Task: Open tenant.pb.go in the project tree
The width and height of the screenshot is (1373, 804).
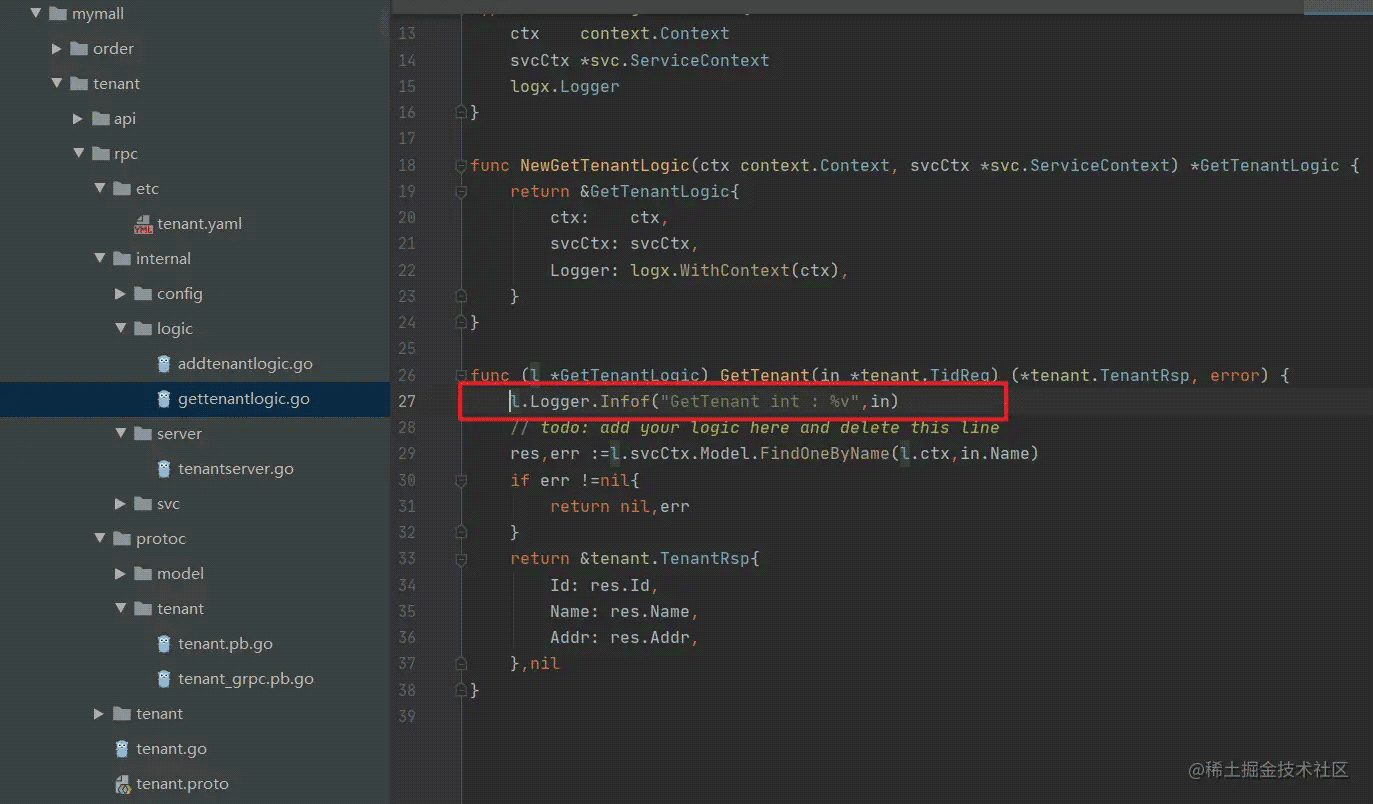Action: (x=225, y=644)
